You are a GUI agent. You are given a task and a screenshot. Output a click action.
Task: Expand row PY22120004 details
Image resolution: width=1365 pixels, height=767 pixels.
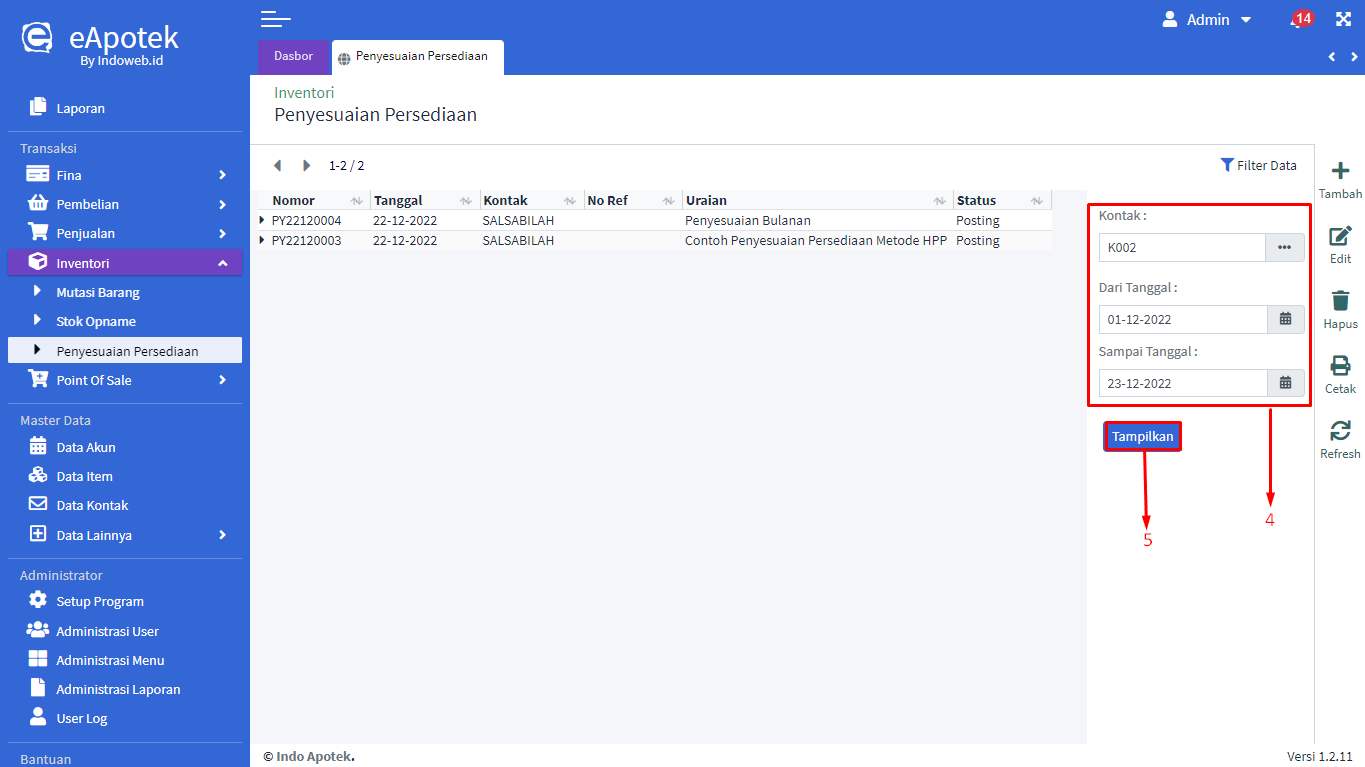262,220
